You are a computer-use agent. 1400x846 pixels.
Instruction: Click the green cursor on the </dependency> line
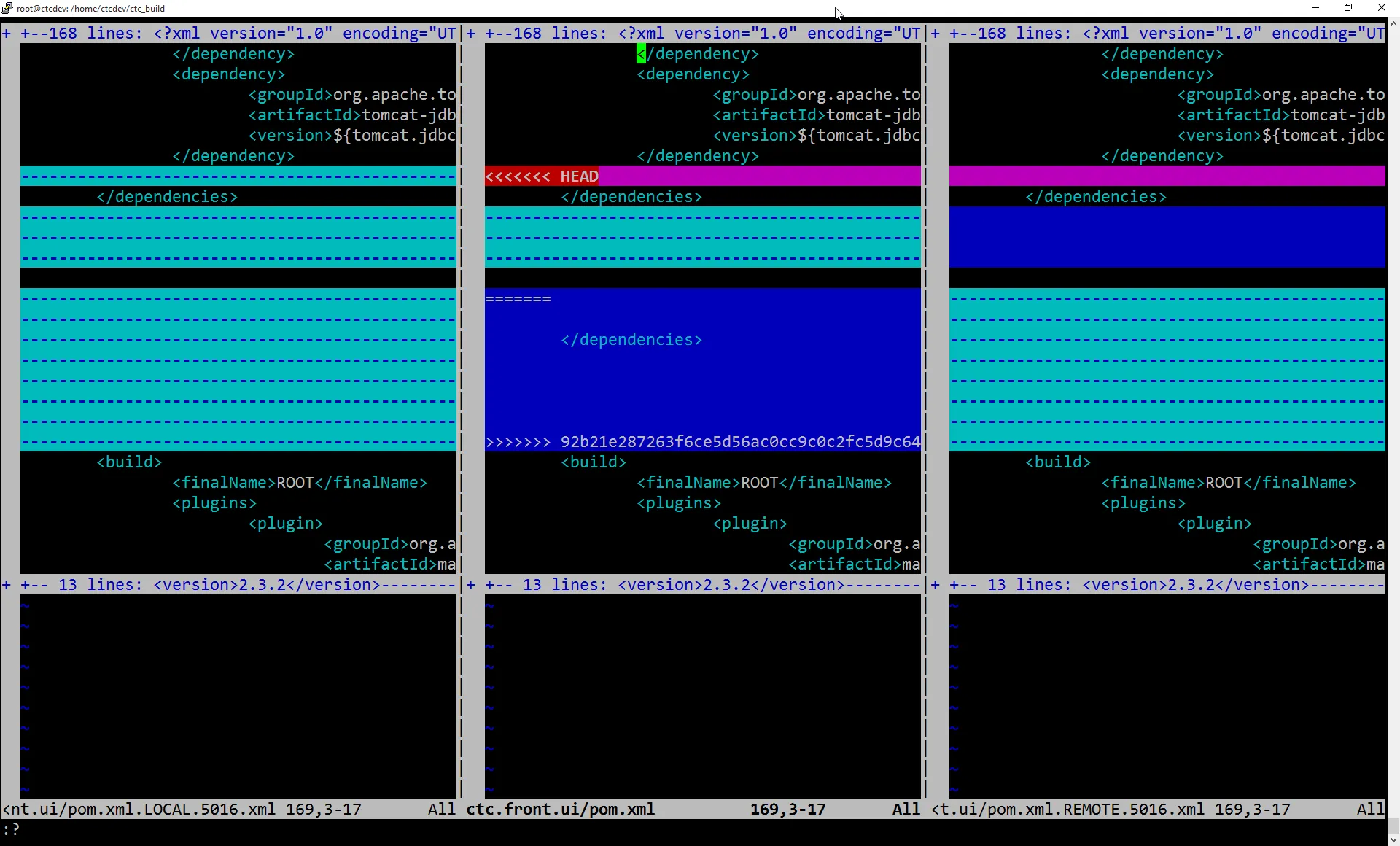(641, 54)
